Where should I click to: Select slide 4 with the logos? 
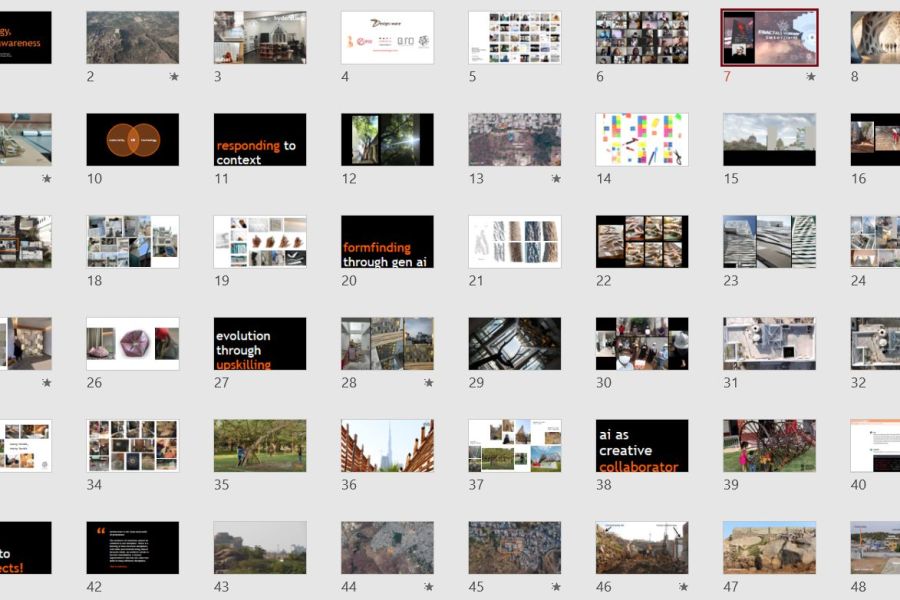click(x=387, y=37)
